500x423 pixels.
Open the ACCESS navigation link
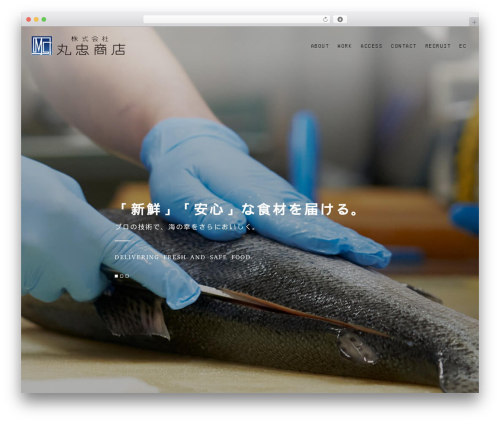[371, 46]
